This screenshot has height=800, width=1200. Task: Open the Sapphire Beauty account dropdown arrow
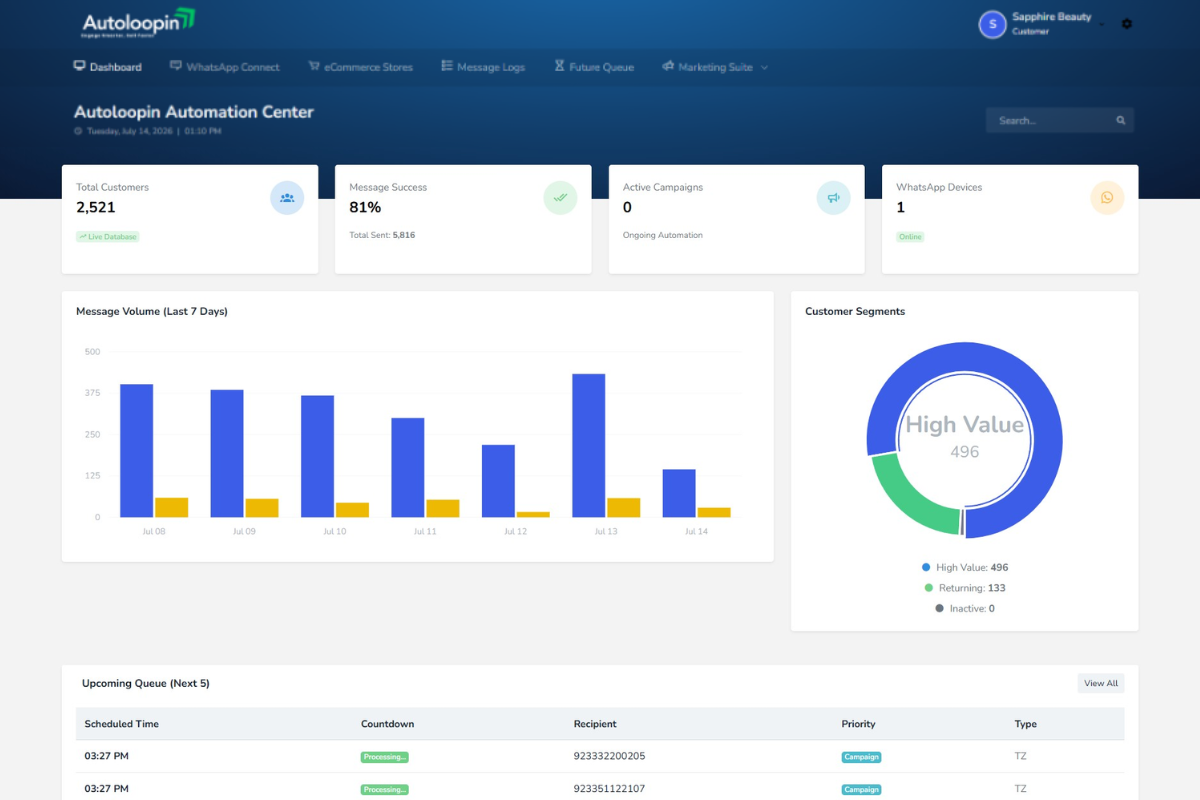[1102, 24]
